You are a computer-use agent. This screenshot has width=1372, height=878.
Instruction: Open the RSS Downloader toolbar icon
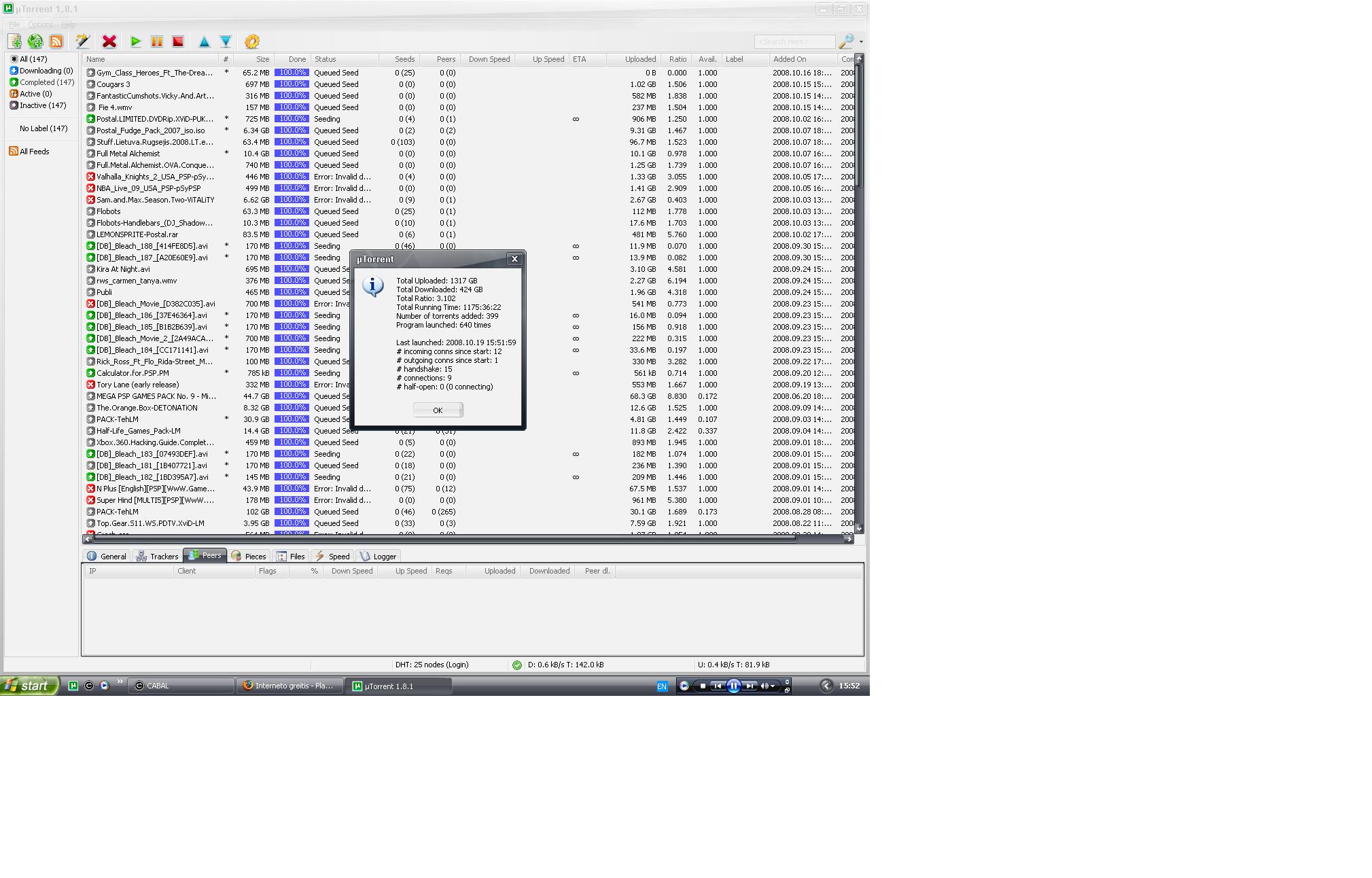coord(56,41)
